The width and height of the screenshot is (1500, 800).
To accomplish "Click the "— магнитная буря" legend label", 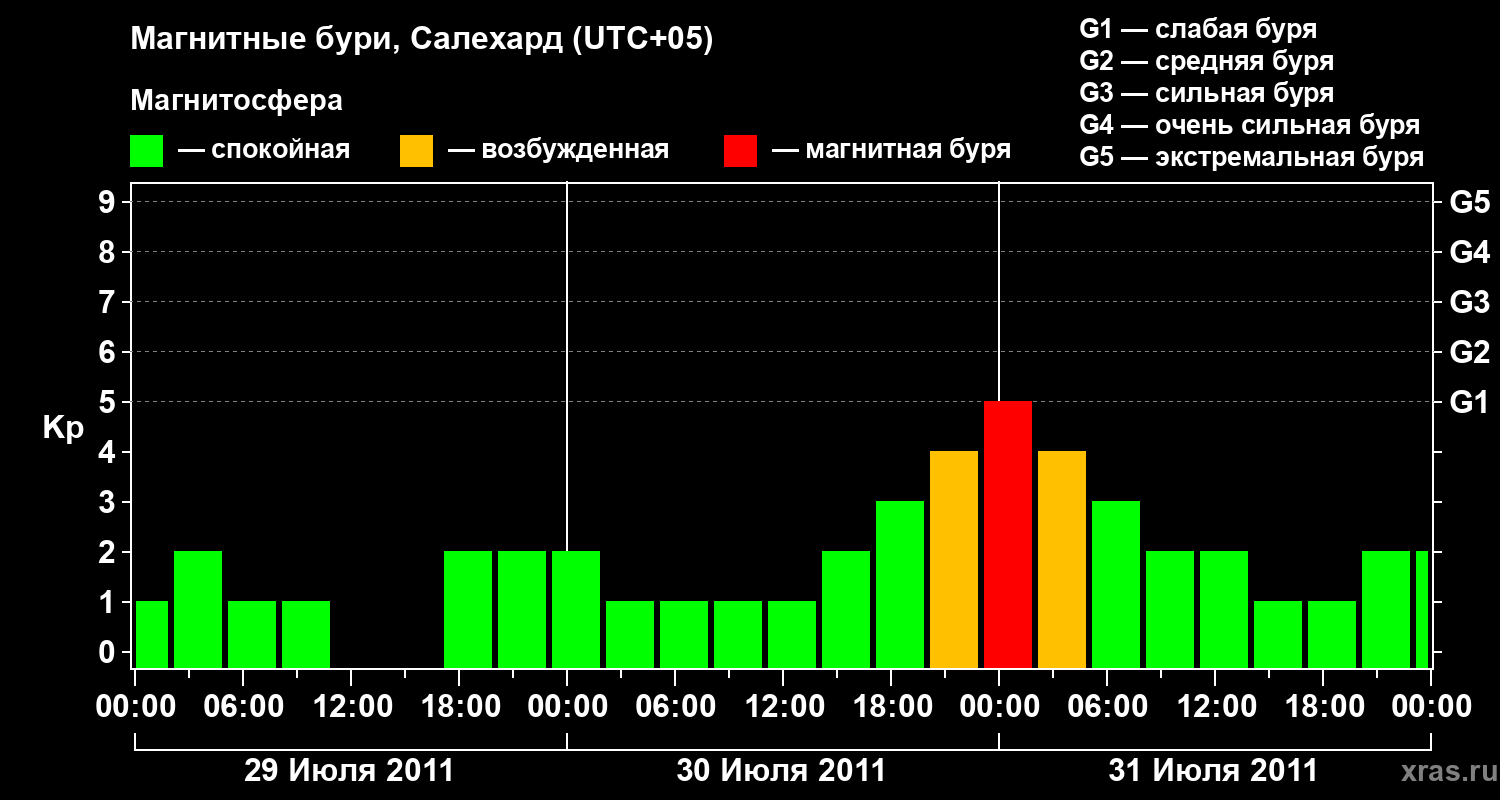I will point(892,151).
